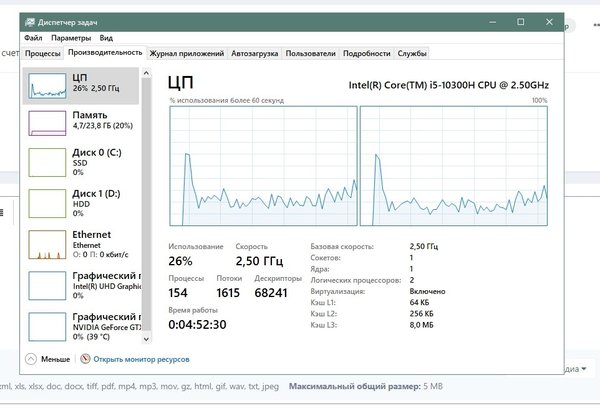600x411 pixels.
Task: Switch to the Процессы tab
Action: click(43, 53)
